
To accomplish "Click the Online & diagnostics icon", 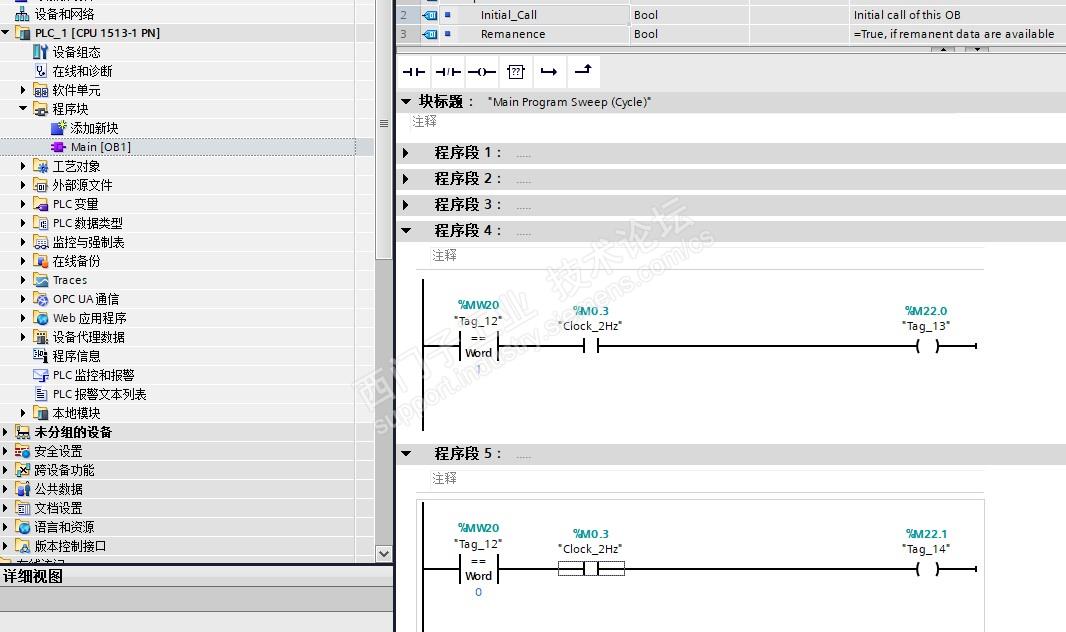I will point(40,71).
